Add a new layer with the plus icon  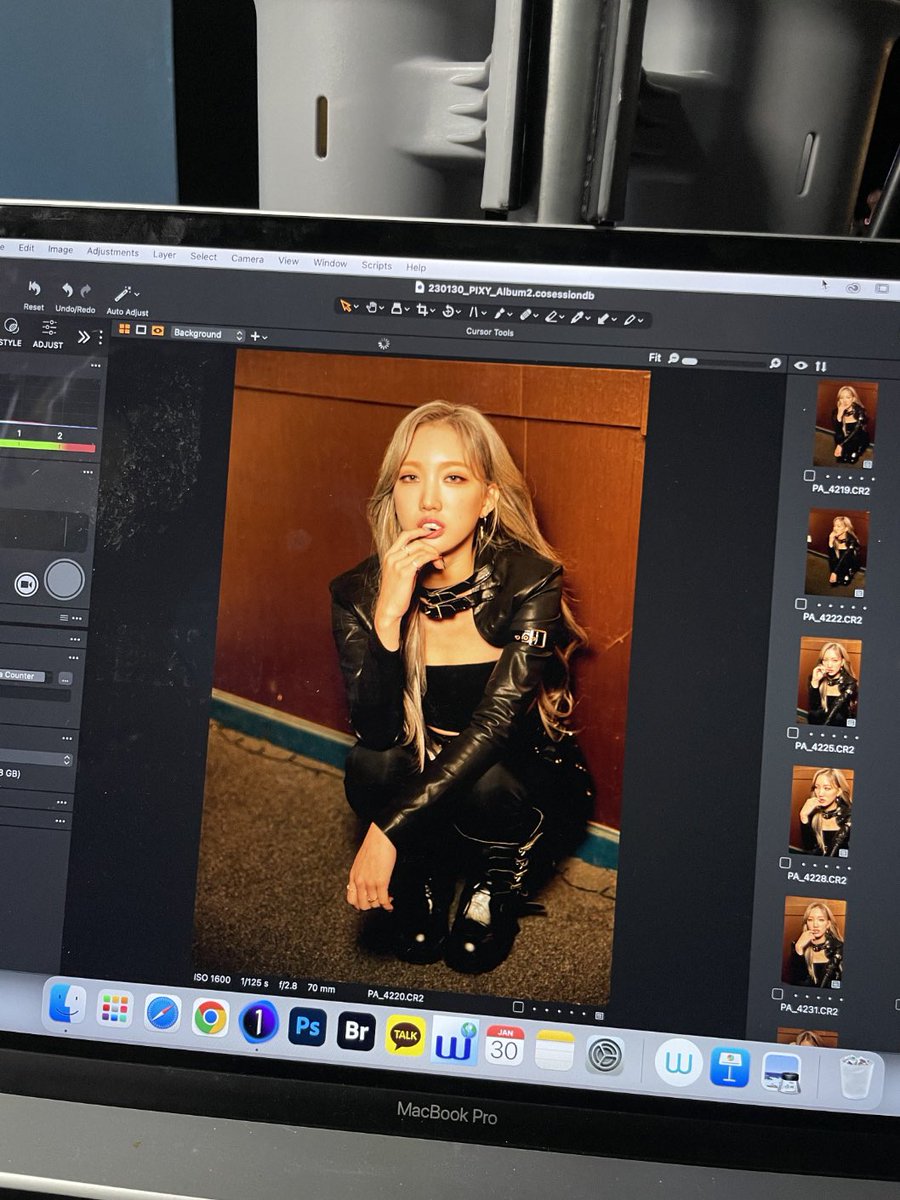[x=255, y=336]
